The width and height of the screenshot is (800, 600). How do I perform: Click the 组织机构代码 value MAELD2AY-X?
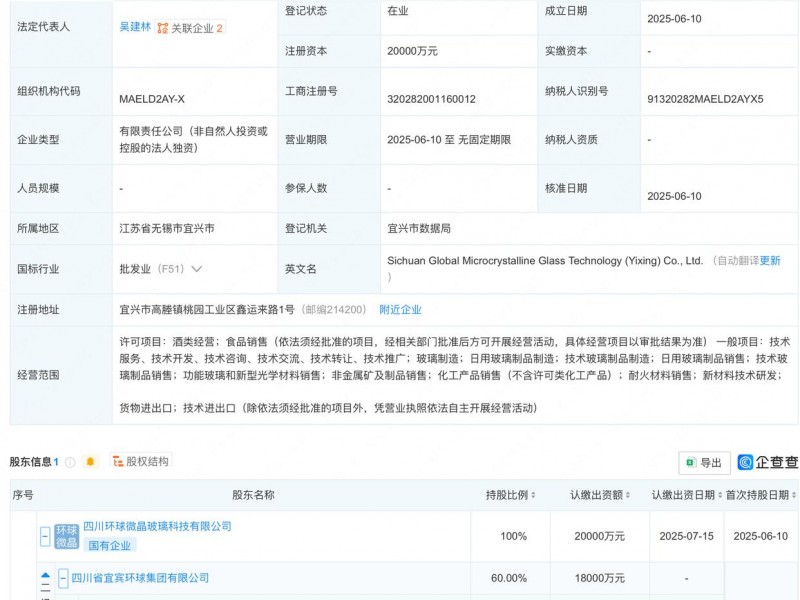(x=152, y=99)
